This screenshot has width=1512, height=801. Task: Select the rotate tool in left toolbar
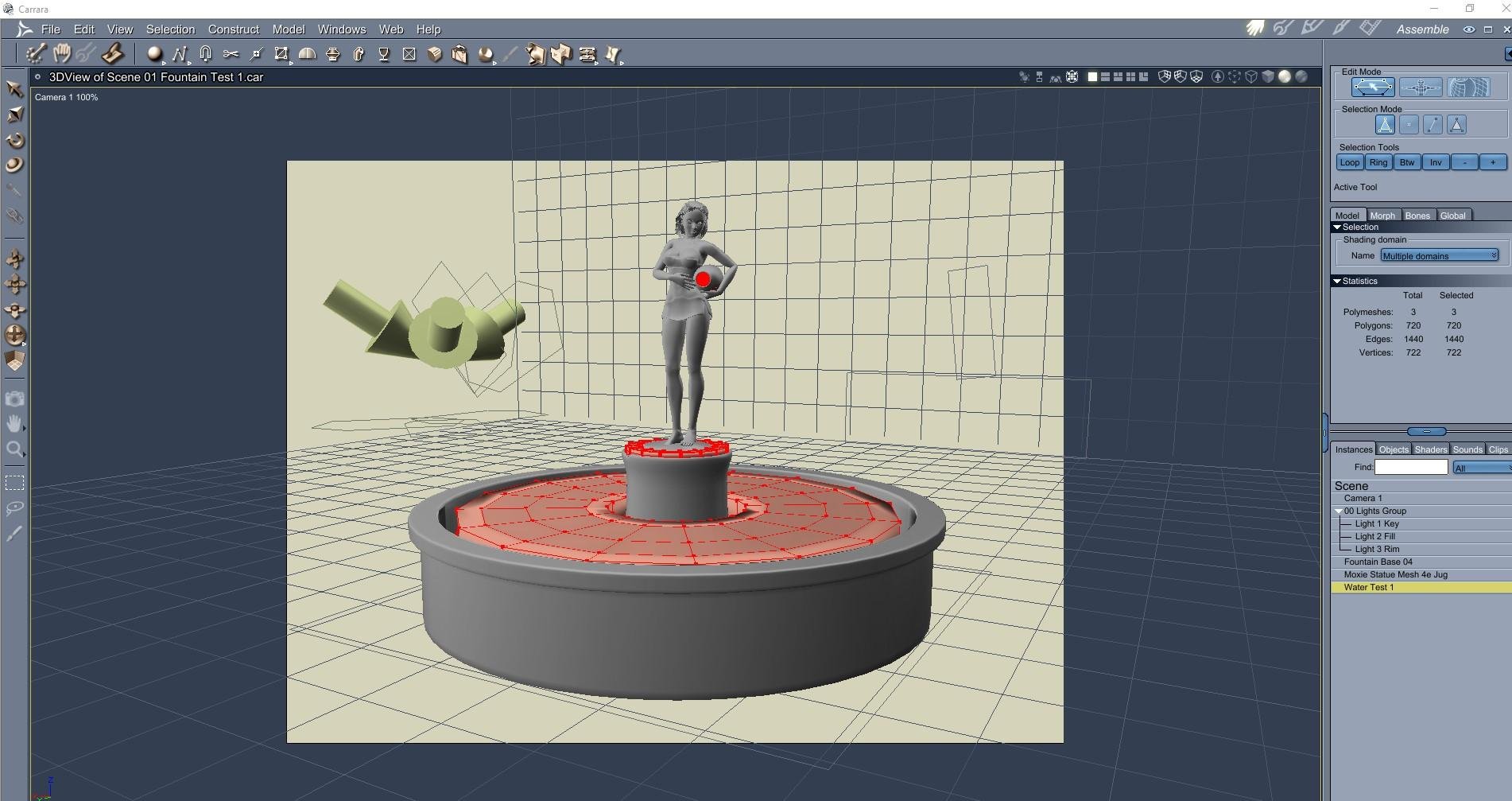pyautogui.click(x=14, y=140)
